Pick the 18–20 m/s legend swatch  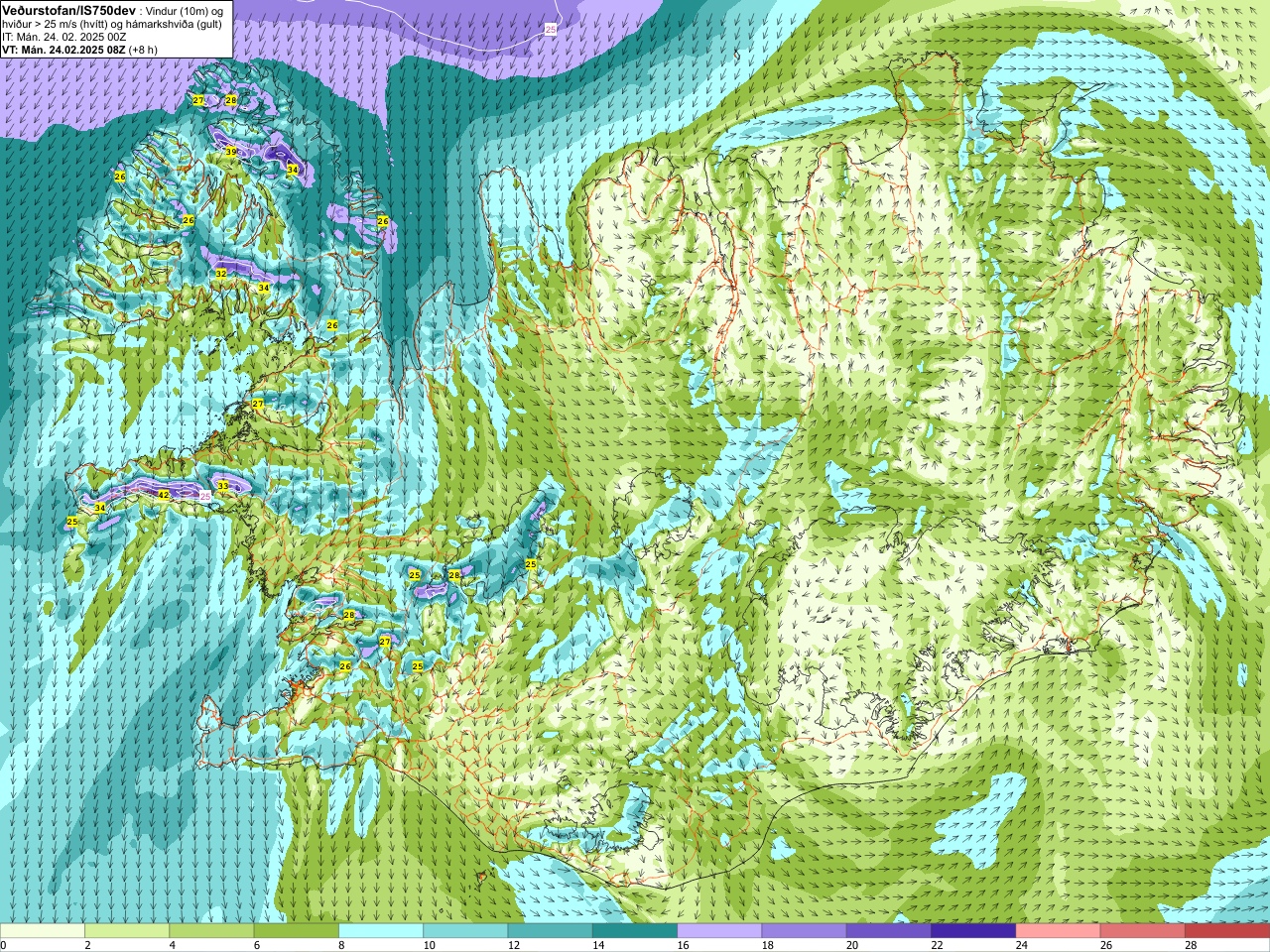pos(804,930)
